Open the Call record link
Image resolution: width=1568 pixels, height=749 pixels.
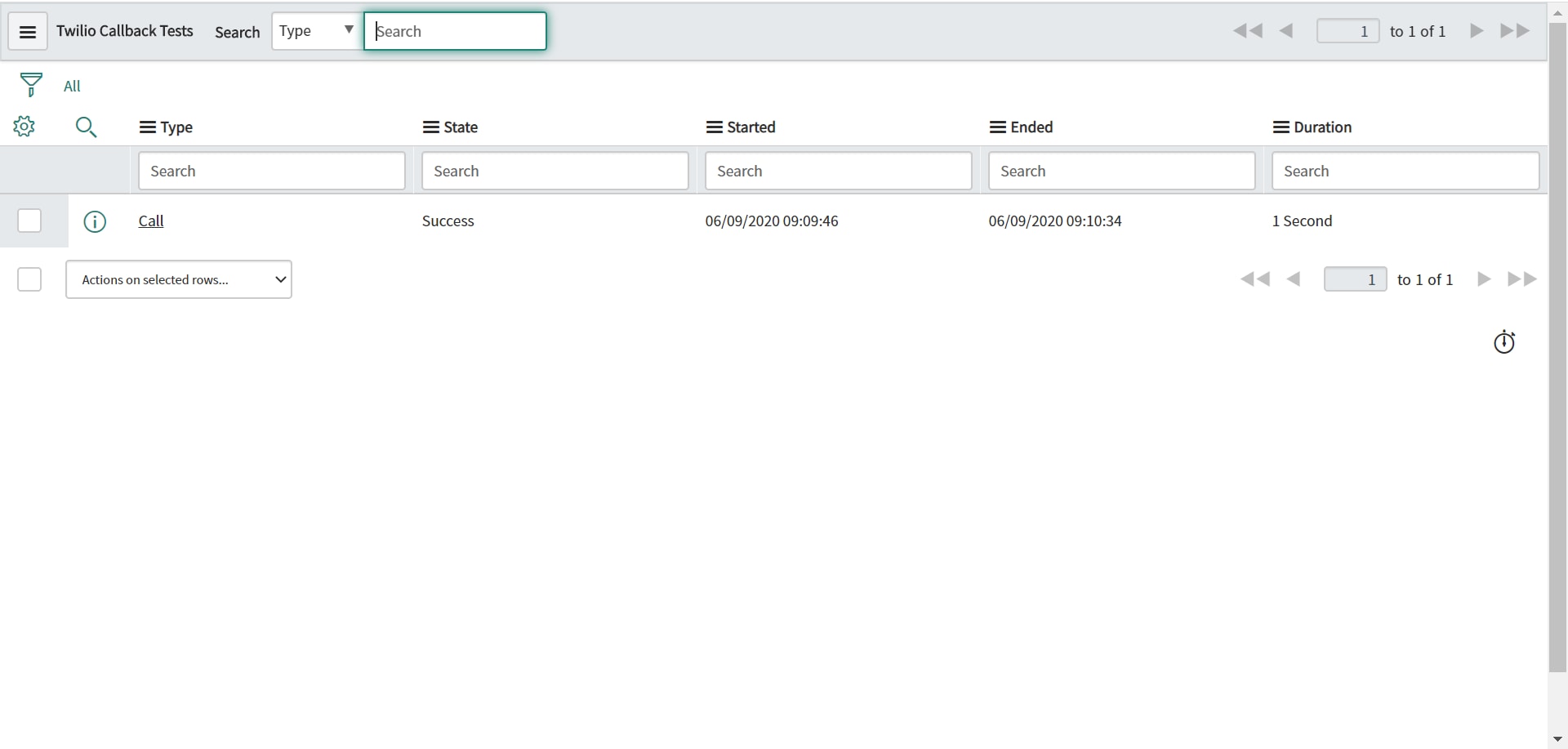tap(151, 221)
